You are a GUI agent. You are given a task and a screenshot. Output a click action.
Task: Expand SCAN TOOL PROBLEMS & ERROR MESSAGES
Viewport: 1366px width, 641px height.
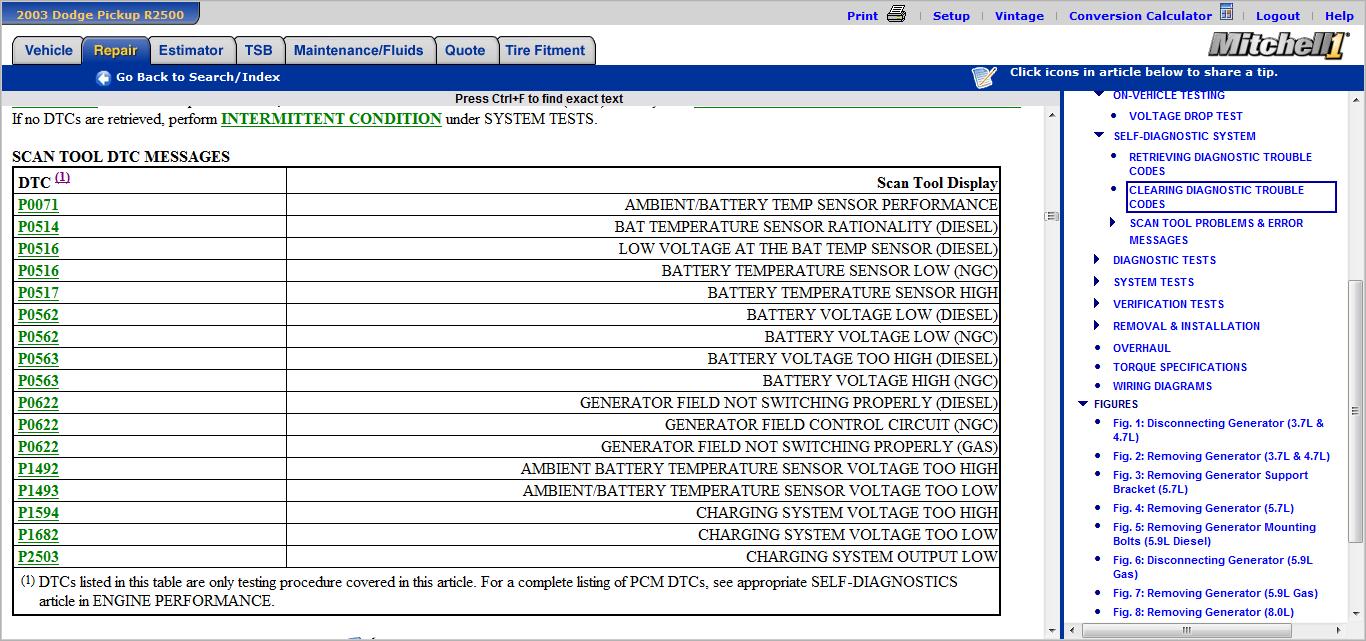click(1113, 223)
